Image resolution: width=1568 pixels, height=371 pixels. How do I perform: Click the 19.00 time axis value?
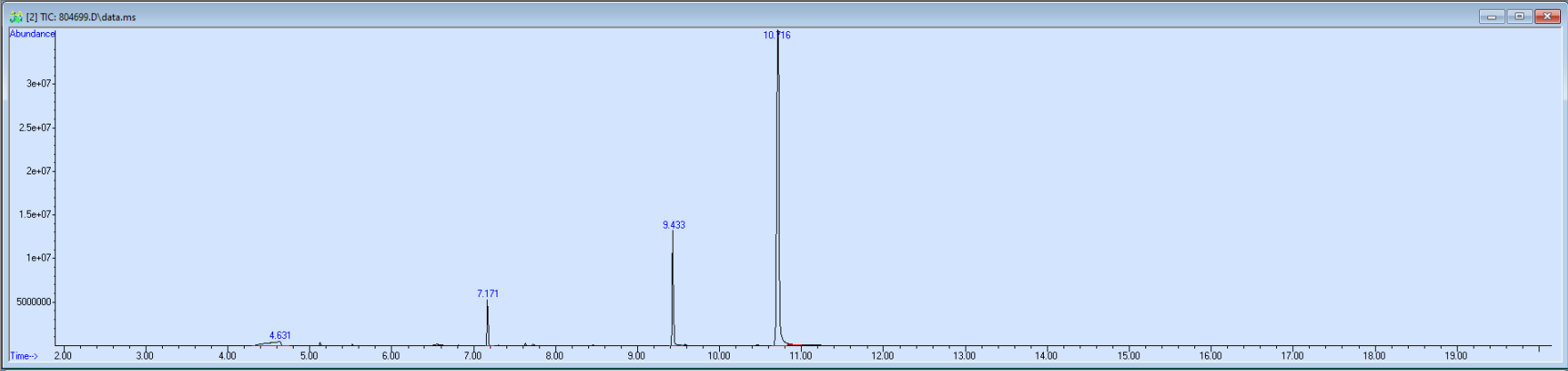tap(1456, 356)
